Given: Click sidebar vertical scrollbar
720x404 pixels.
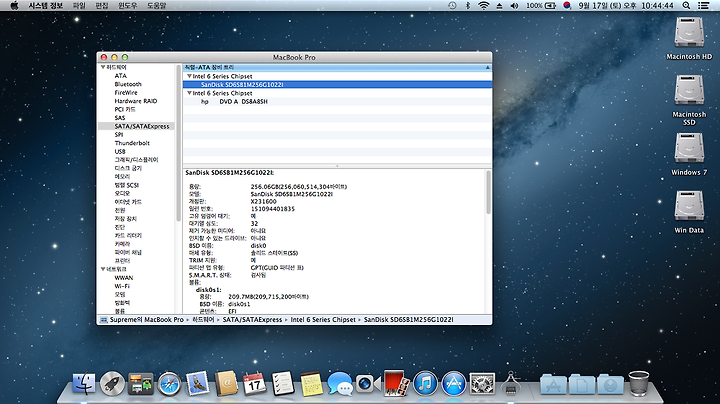Looking at the screenshot, I should click(x=178, y=142).
